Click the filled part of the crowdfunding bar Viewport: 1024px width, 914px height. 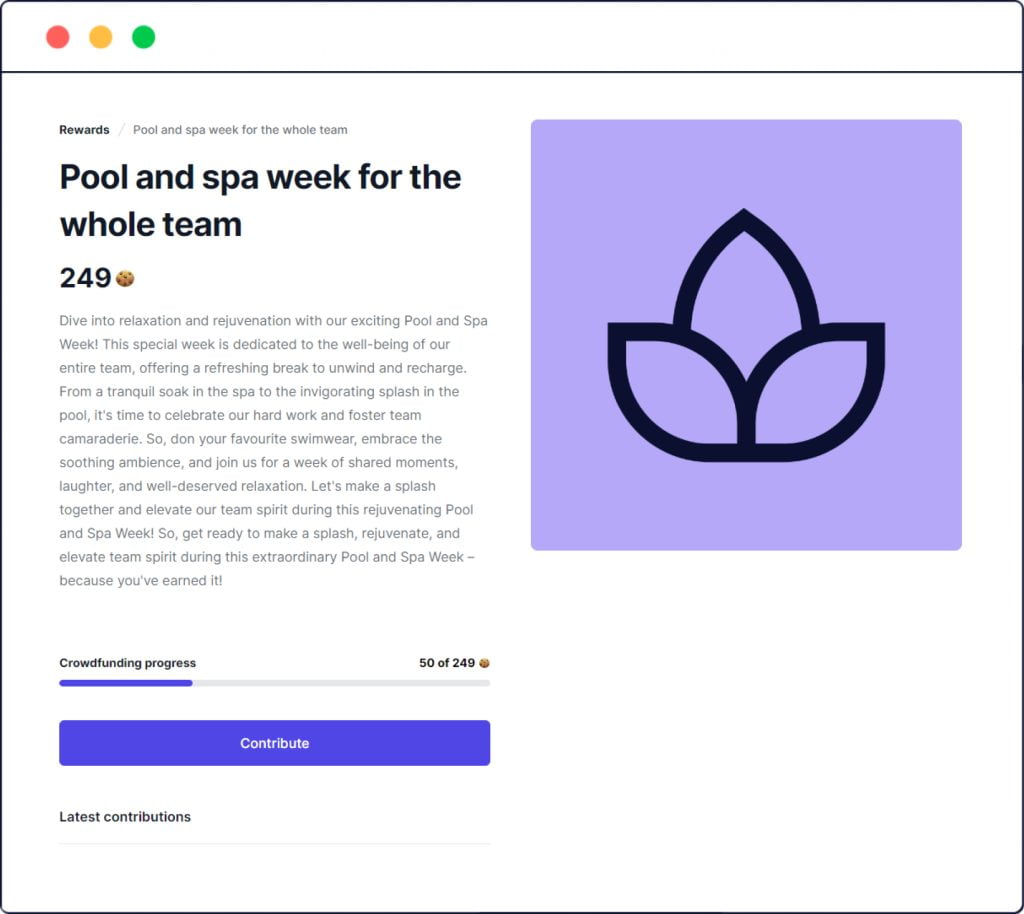pos(125,683)
